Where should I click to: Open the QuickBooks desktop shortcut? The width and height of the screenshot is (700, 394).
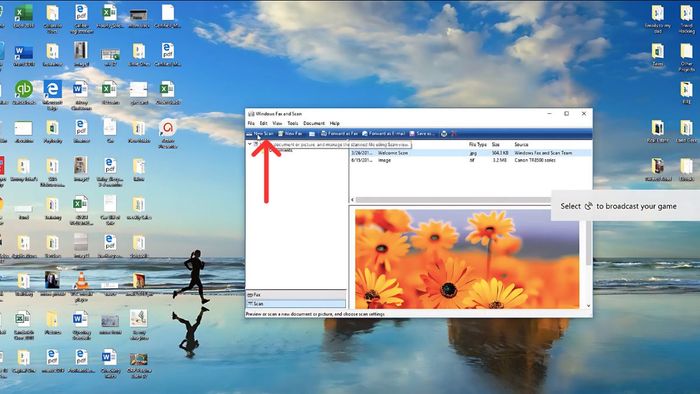point(24,93)
